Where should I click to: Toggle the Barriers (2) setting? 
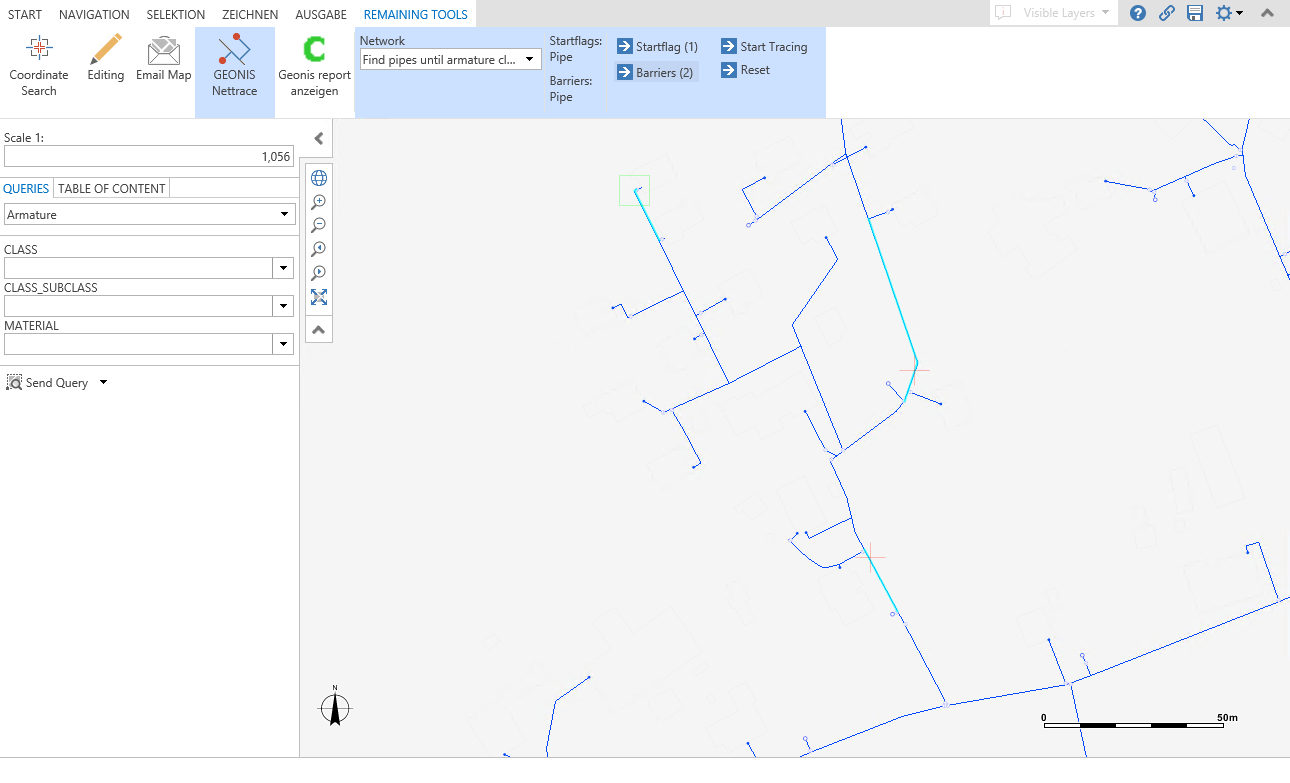click(x=655, y=71)
